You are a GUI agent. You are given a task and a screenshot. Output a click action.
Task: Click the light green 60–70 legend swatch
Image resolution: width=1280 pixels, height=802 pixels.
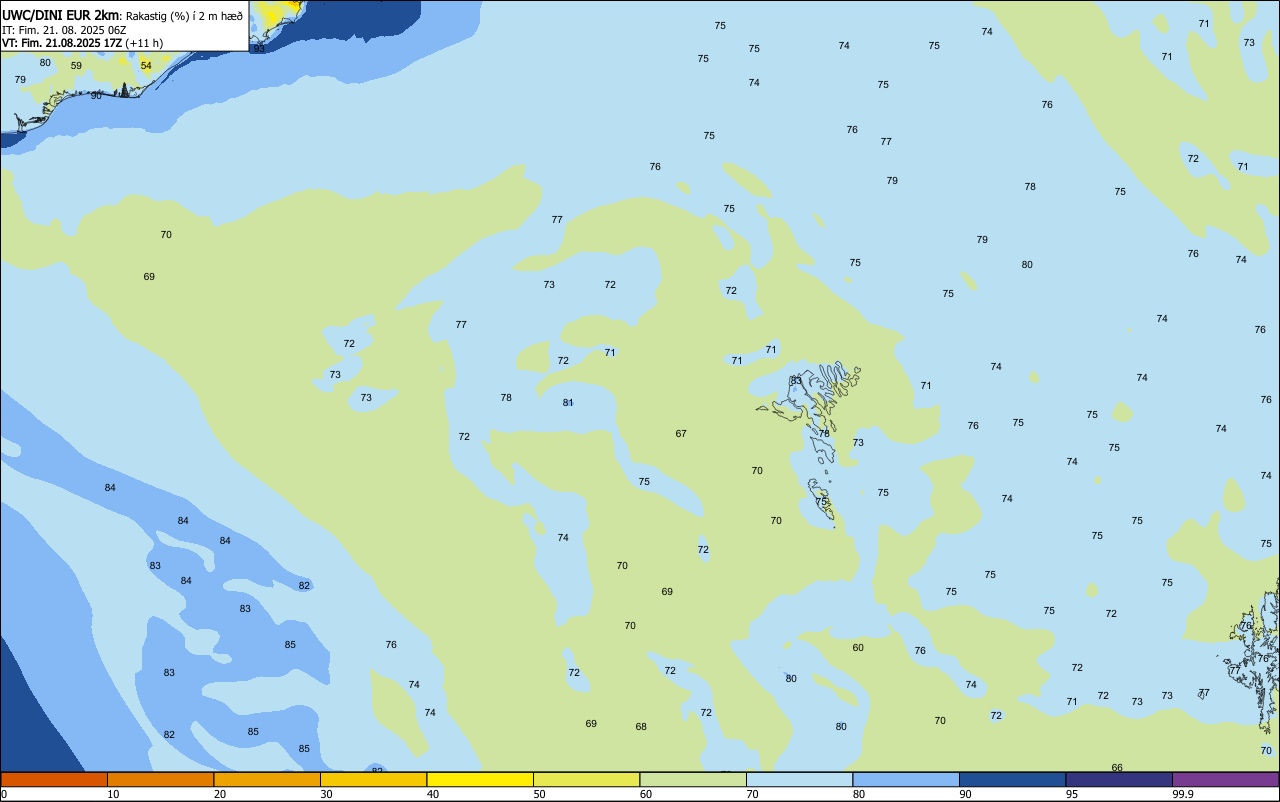pyautogui.click(x=693, y=779)
